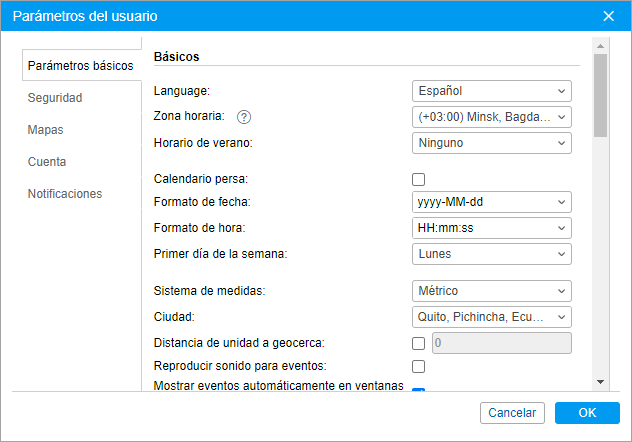Viewport: 632px width, 442px height.
Task: Open Formato de fecha dropdown
Action: point(491,202)
